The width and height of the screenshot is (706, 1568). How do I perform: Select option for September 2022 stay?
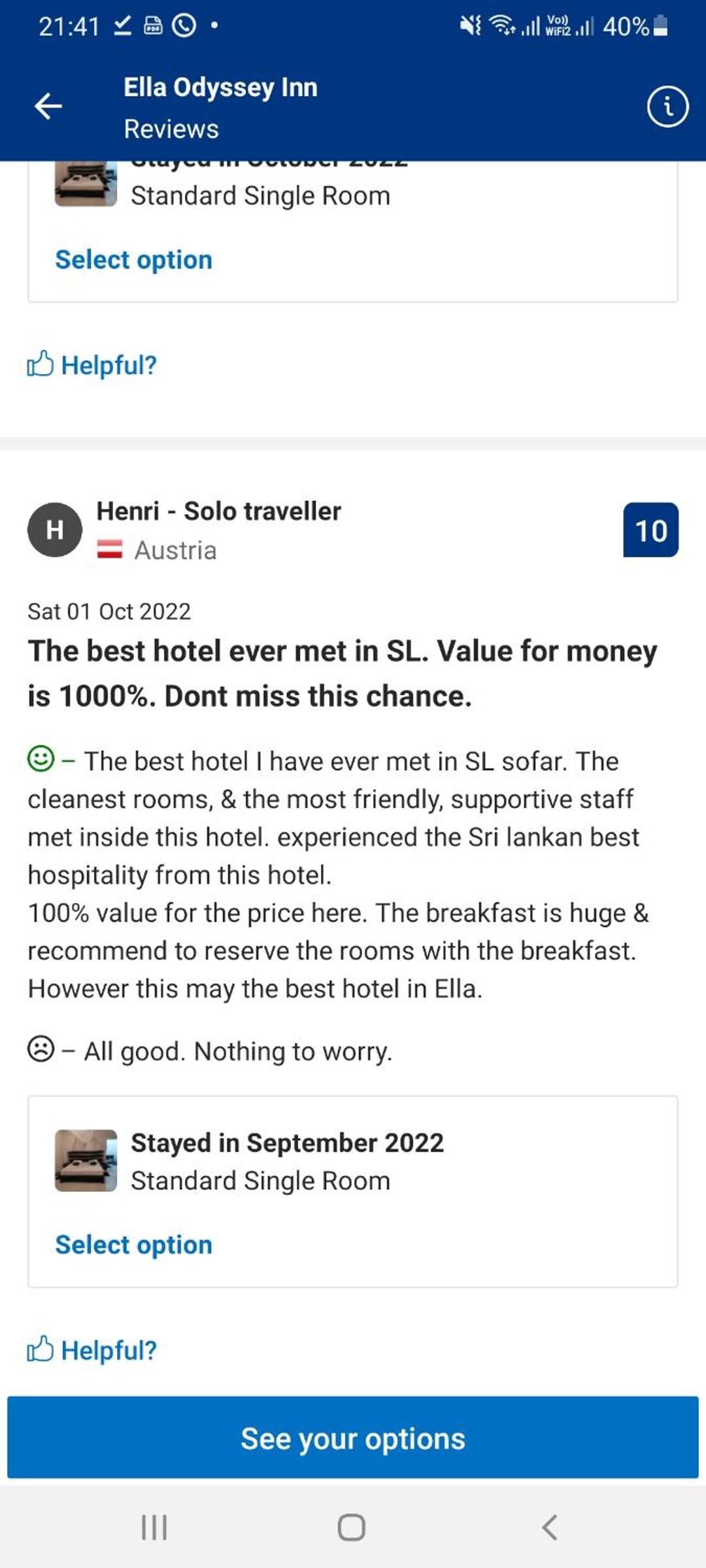(133, 1245)
